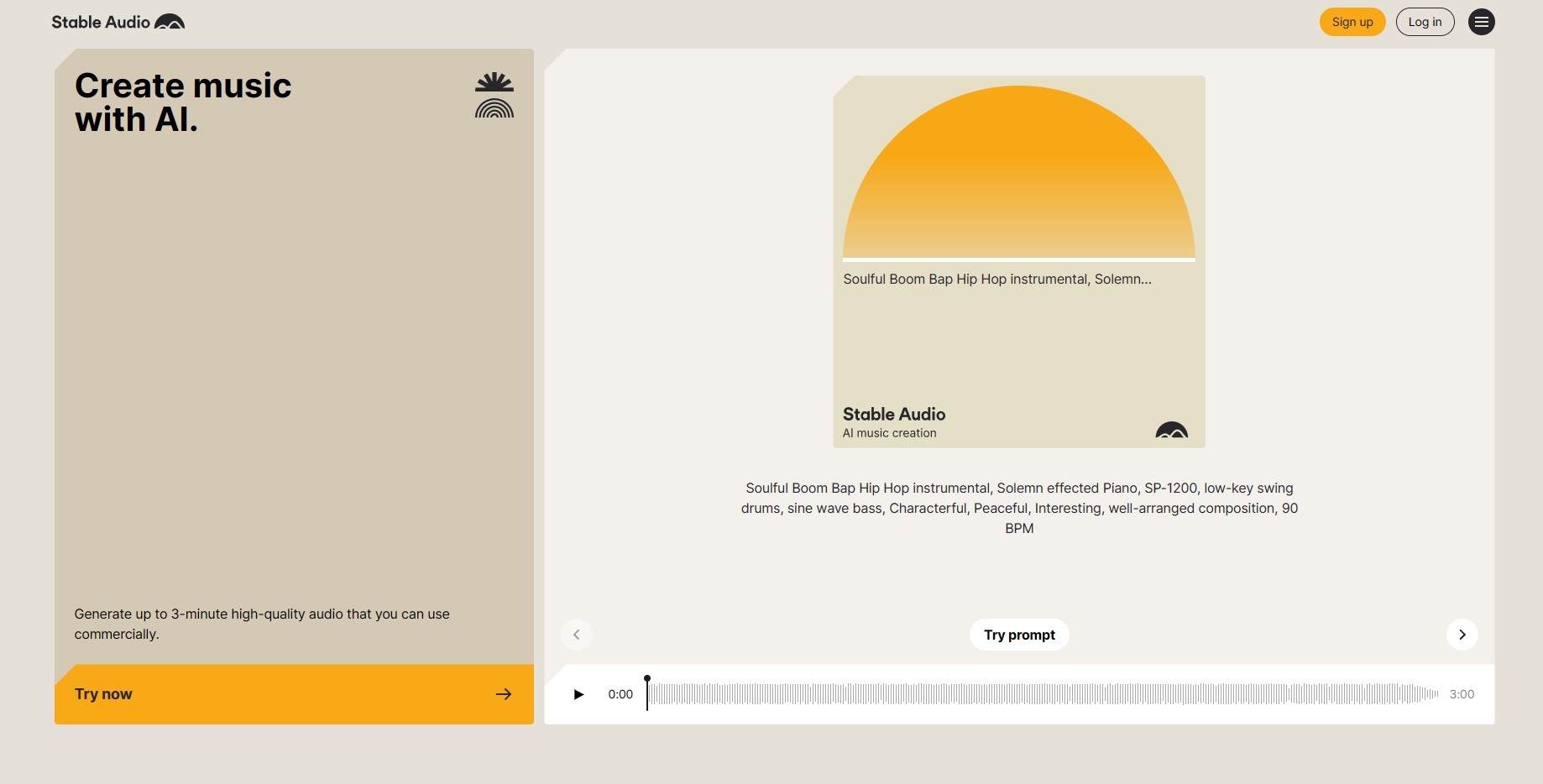Click the sunburst rainbow icon on the Create music panel
This screenshot has width=1543, height=784.
[494, 95]
